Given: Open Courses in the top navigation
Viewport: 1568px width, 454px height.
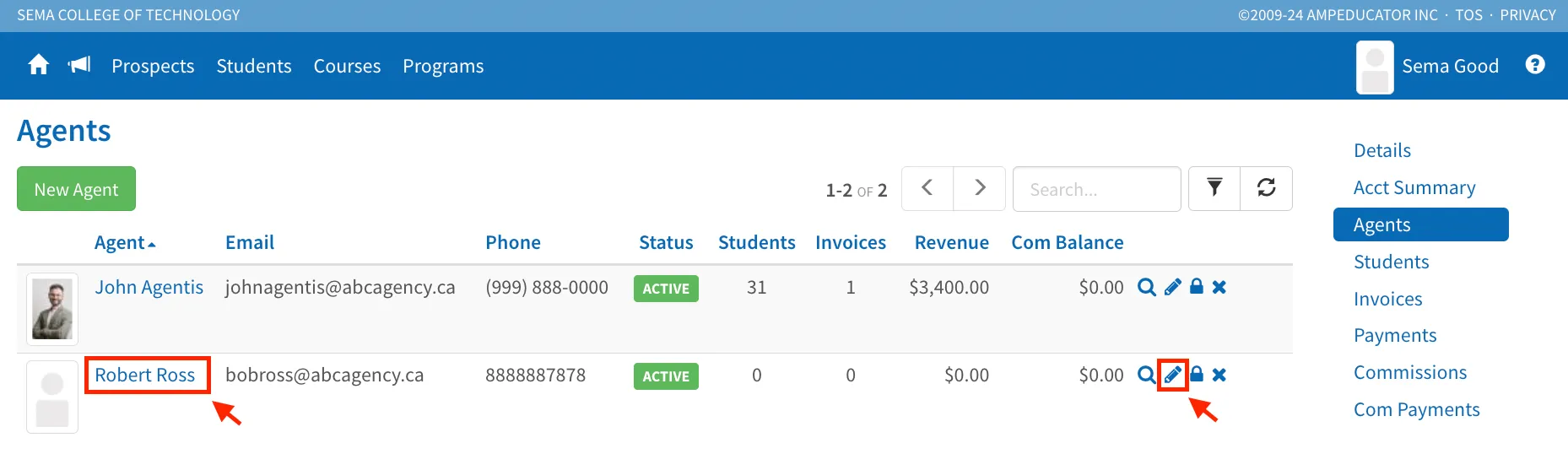Looking at the screenshot, I should click(x=347, y=66).
